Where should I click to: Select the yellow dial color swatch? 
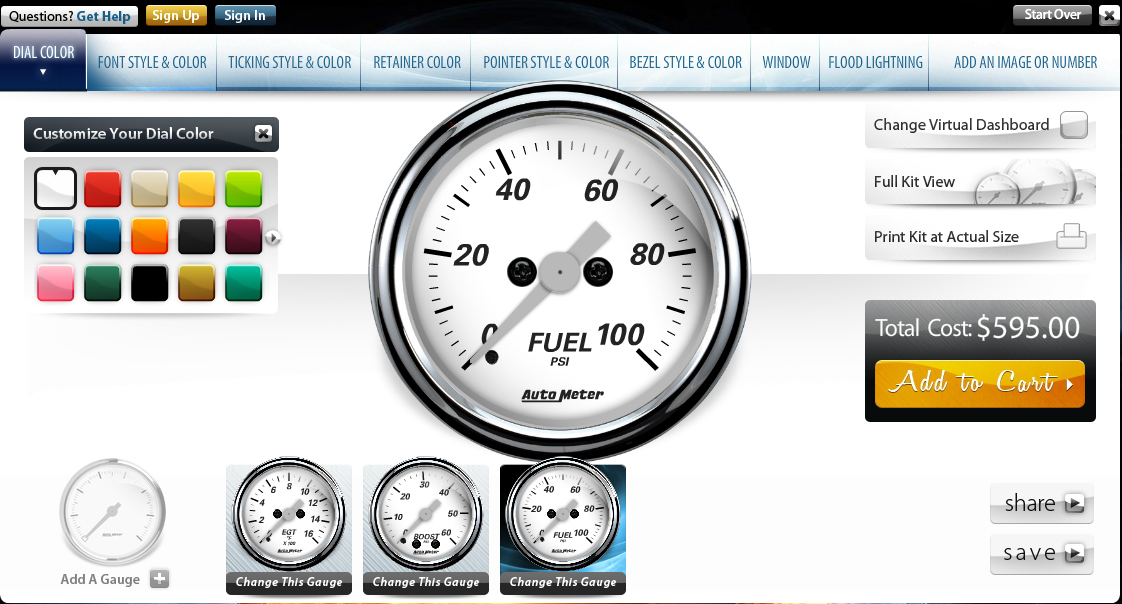click(x=196, y=189)
